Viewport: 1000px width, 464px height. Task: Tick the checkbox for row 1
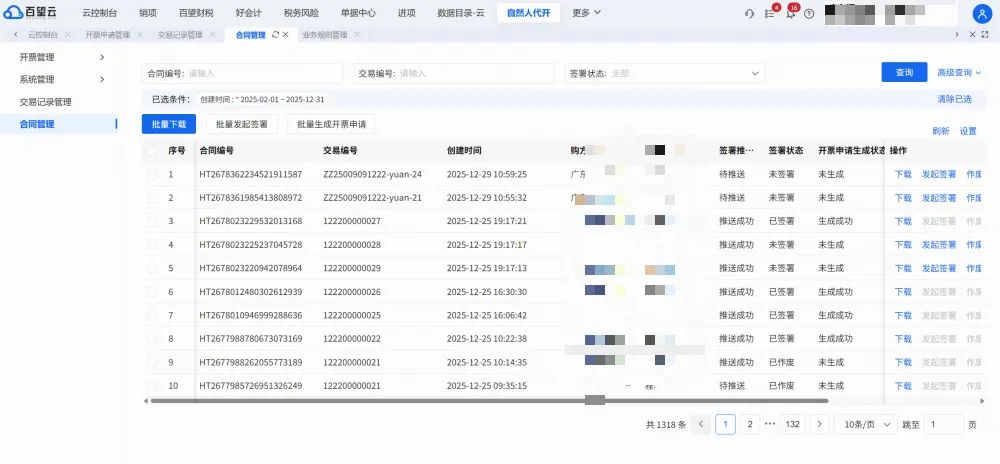click(151, 174)
